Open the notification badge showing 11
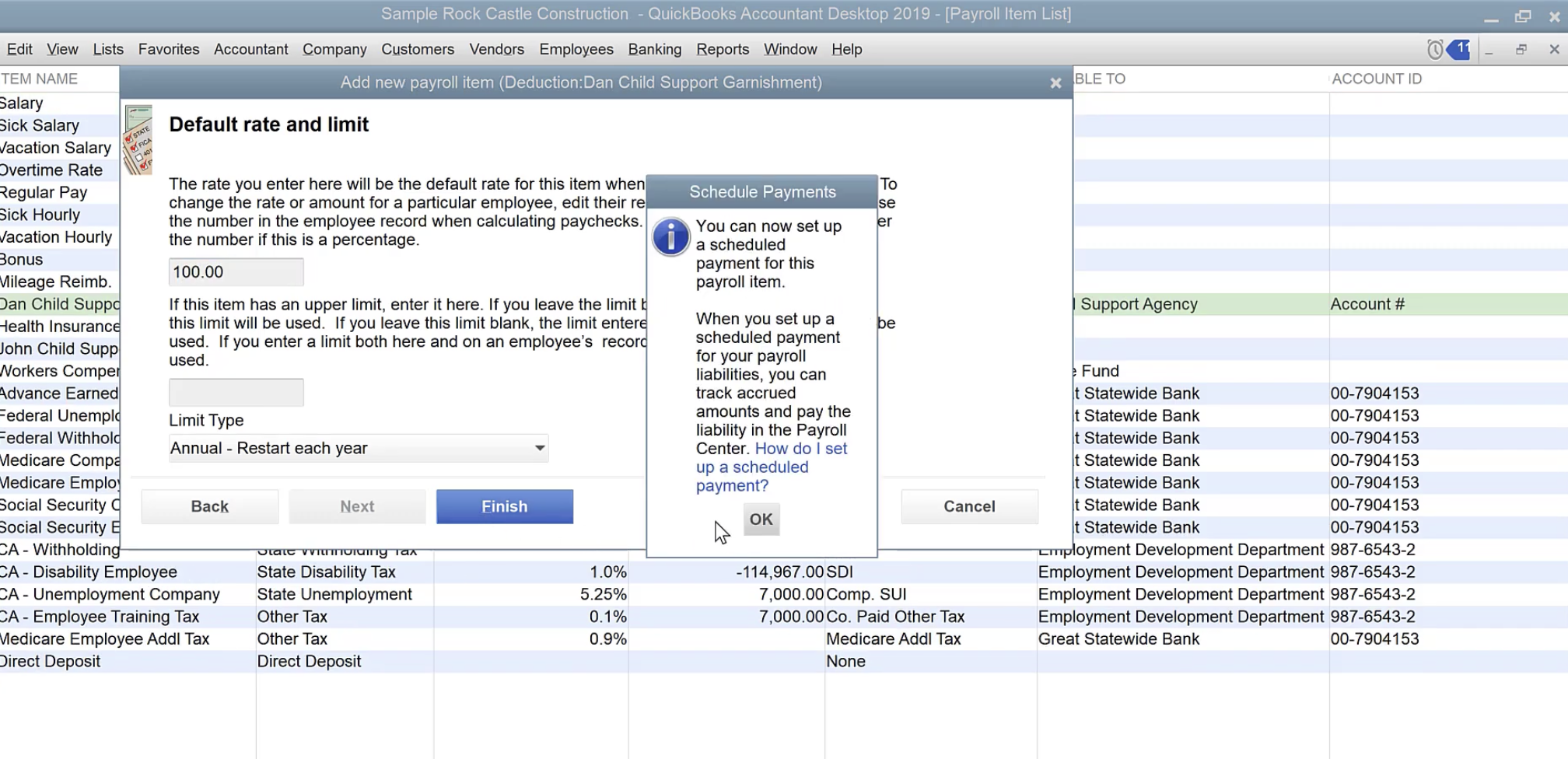This screenshot has height=759, width=1568. click(x=1460, y=50)
